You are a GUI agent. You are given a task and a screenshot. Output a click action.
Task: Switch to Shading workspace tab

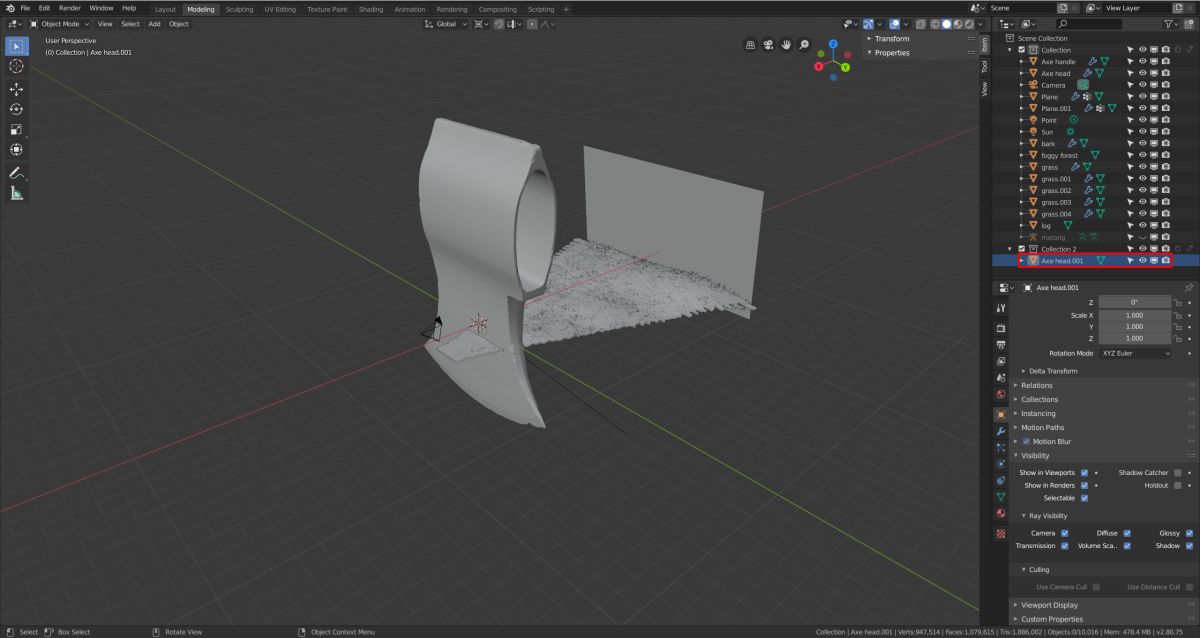pos(370,9)
